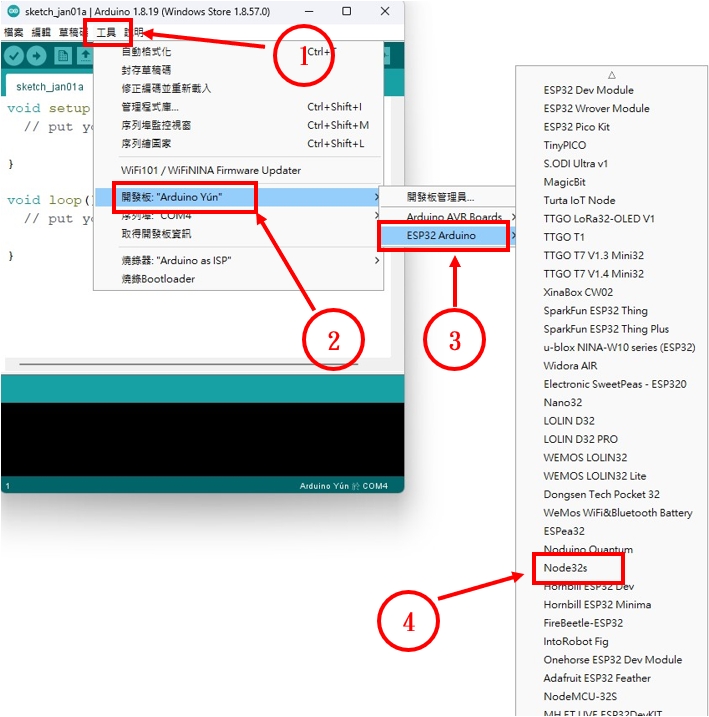Click the Open sketch upward-arrow icon
Screen dimensions: 709x717
click(85, 56)
